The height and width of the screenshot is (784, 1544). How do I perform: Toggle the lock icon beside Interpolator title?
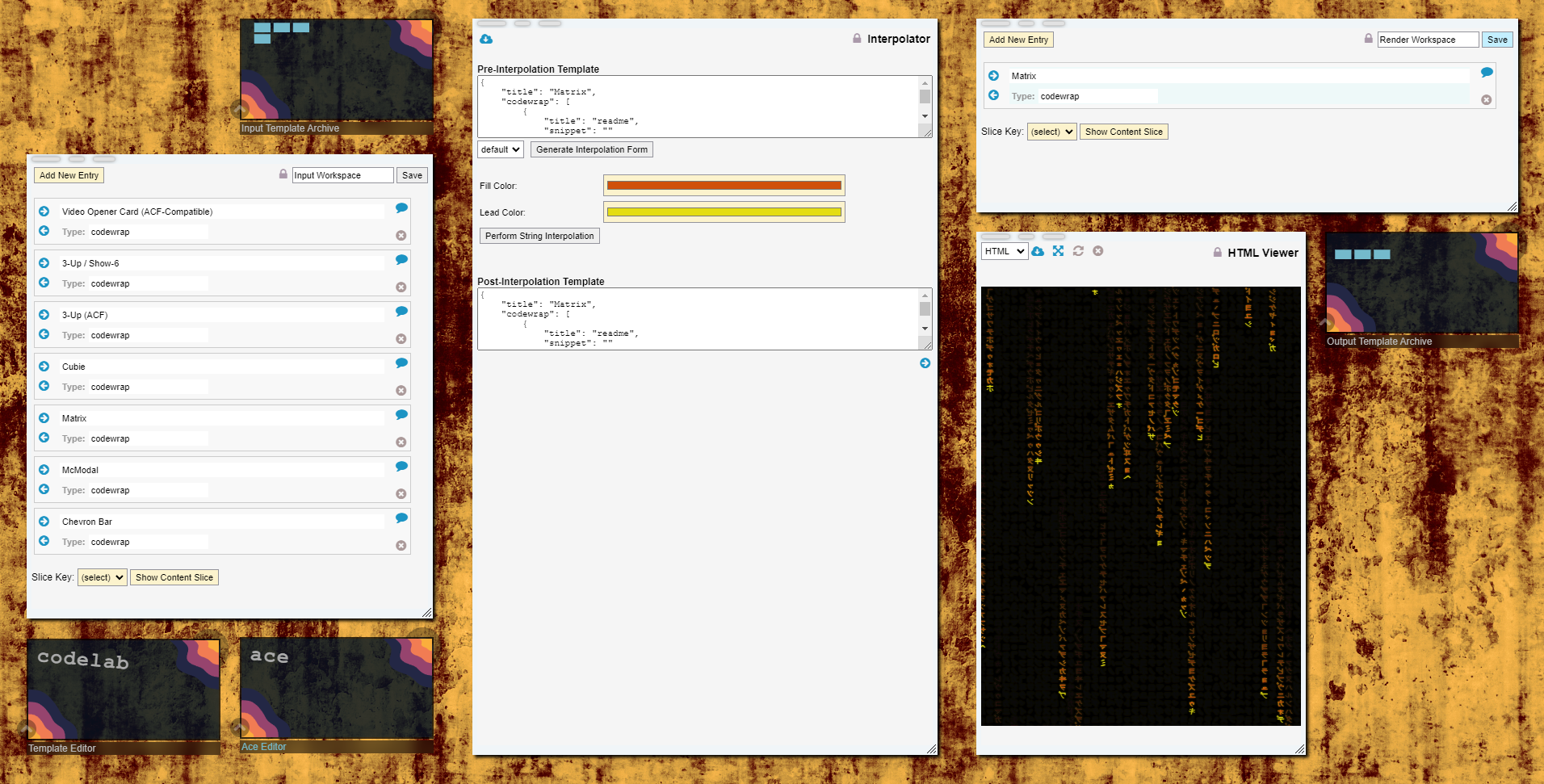click(x=857, y=39)
